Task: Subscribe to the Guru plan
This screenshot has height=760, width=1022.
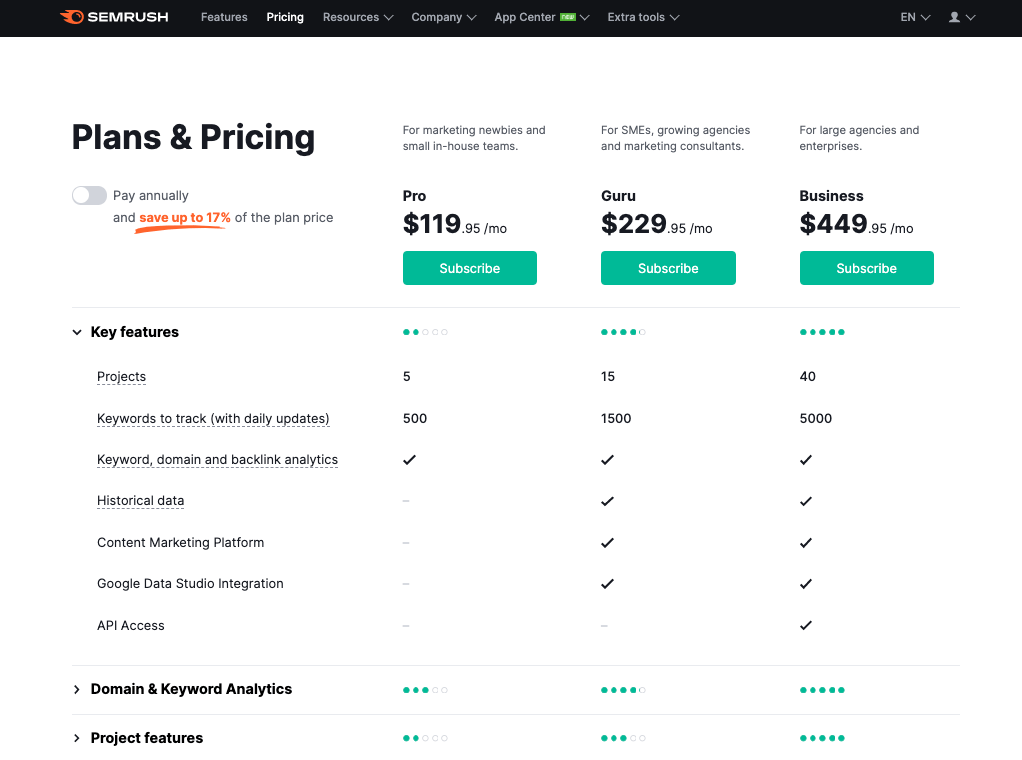Action: 668,268
